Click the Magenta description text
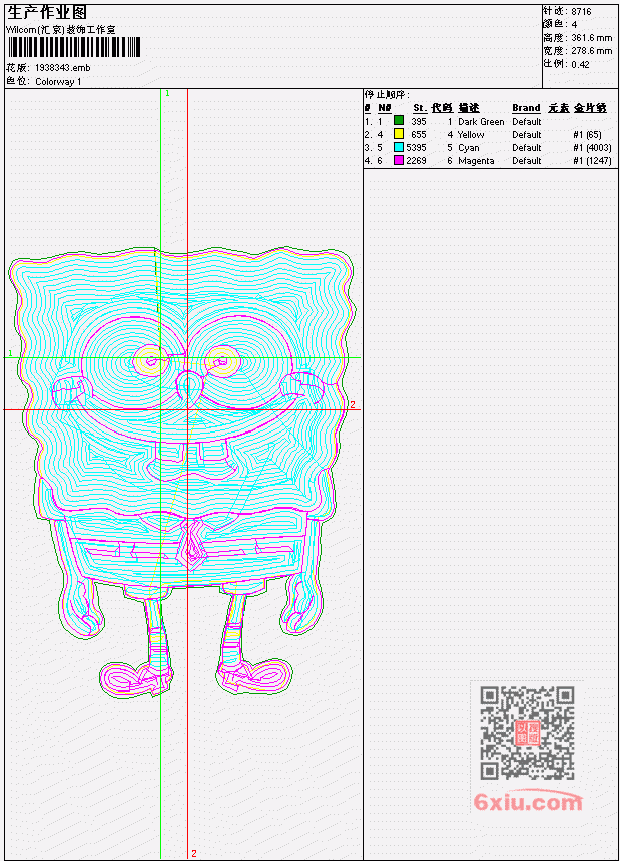Viewport: 620px width, 861px height. (476, 161)
